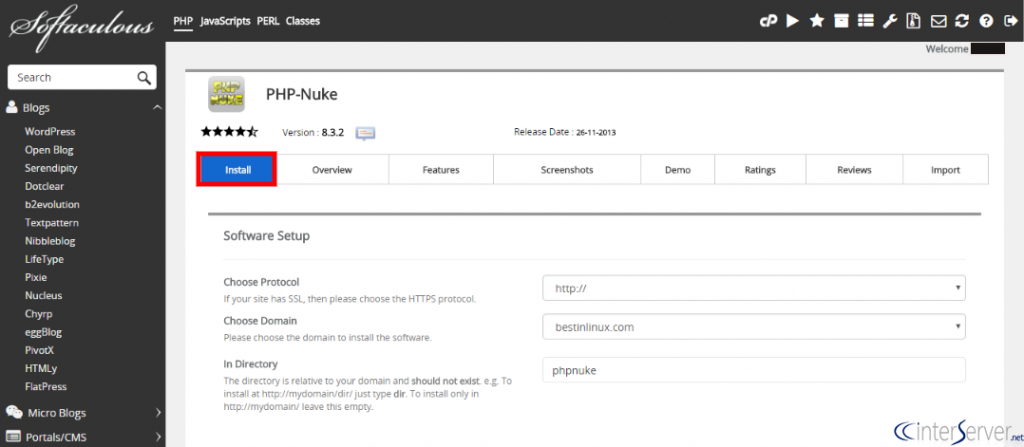1024x447 pixels.
Task: Open the cPanel icon in top bar
Action: click(767, 21)
